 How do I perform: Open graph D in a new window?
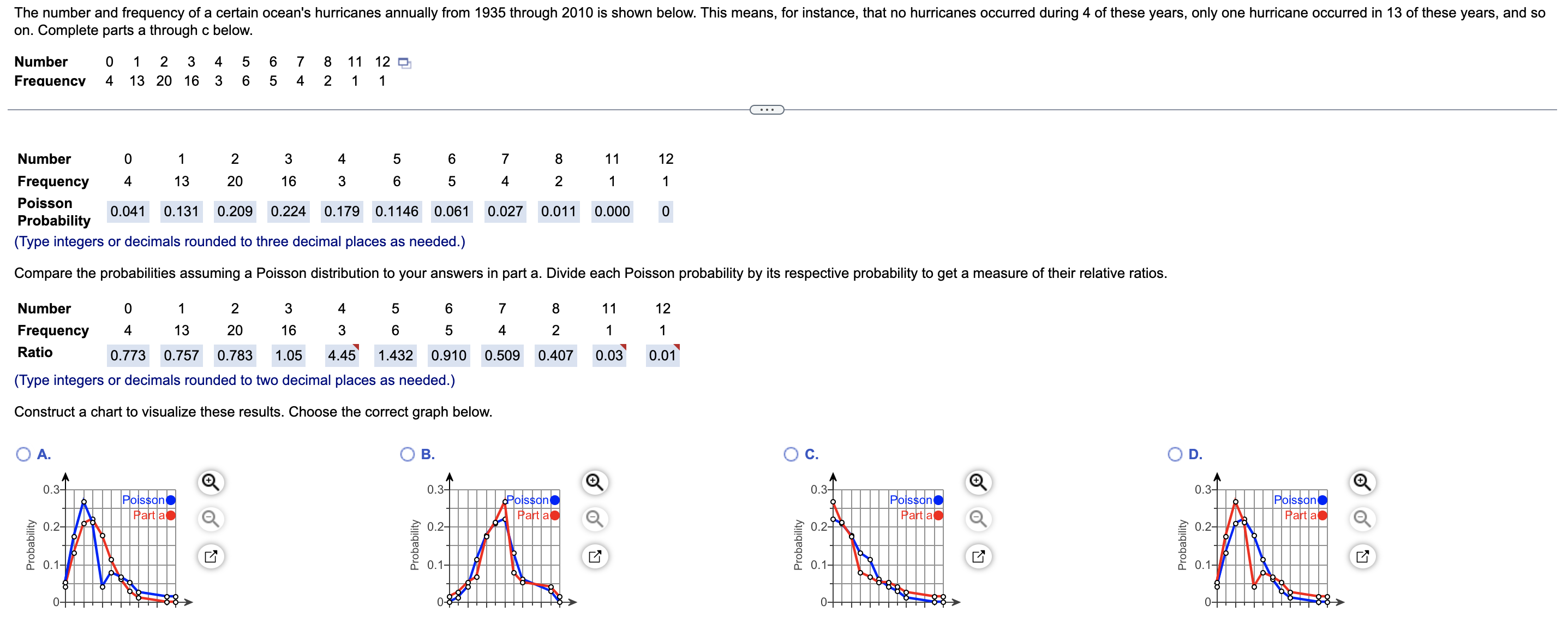pos(1362,556)
